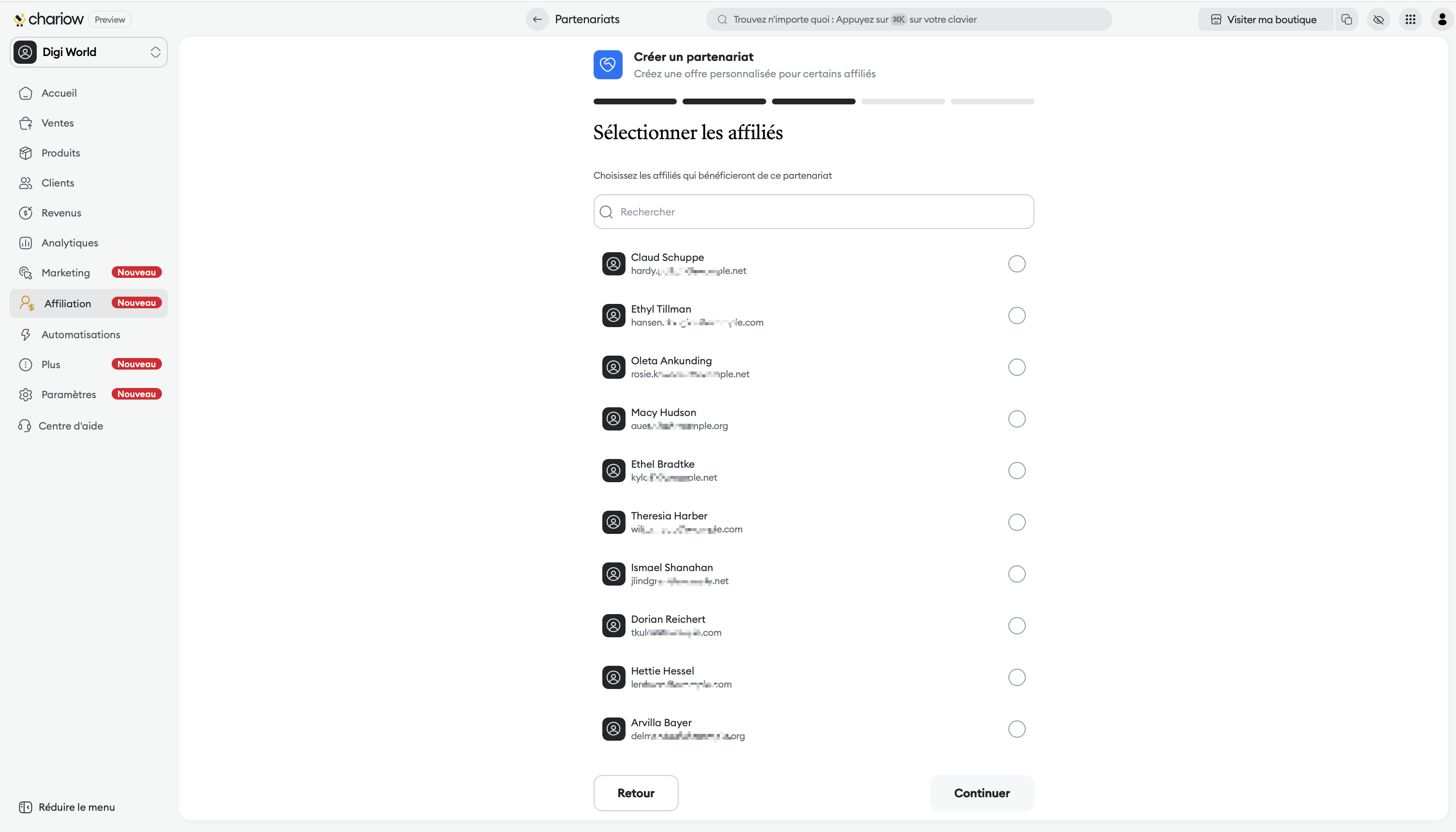Click the Réduire le menu icon

[x=25, y=807]
